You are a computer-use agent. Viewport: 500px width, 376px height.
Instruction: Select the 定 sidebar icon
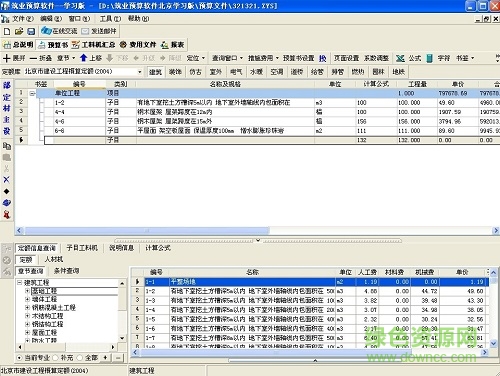(x=7, y=97)
